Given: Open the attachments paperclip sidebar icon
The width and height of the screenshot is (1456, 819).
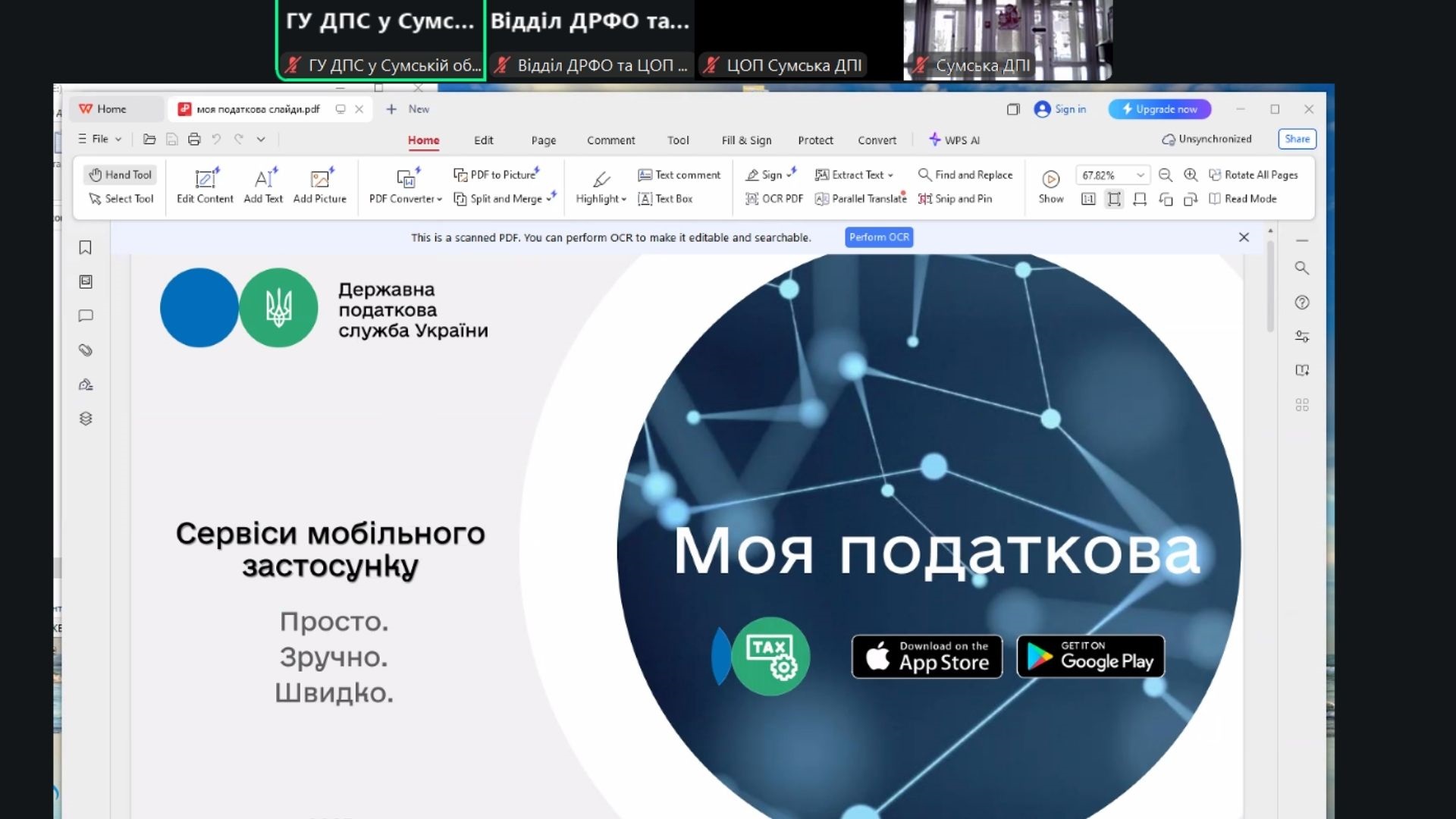Looking at the screenshot, I should 86,350.
